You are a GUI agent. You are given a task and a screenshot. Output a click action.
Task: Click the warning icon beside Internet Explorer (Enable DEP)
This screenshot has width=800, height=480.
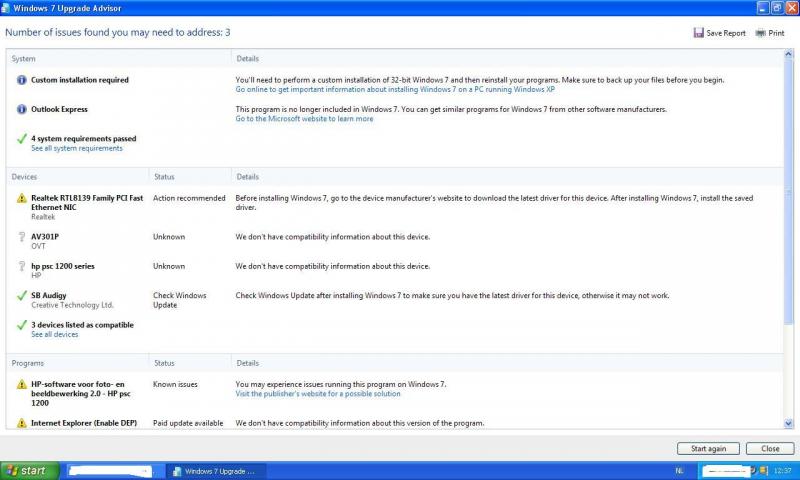coord(21,424)
